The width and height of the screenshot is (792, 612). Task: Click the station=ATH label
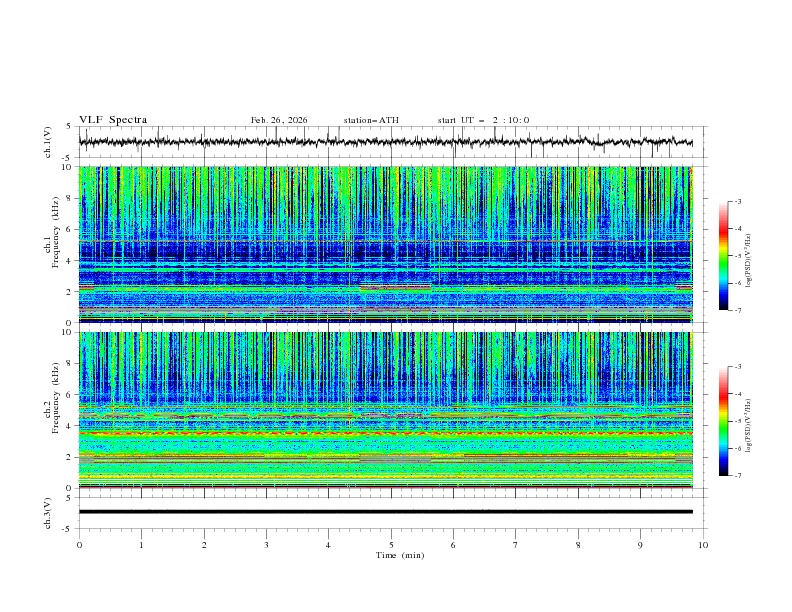(371, 120)
